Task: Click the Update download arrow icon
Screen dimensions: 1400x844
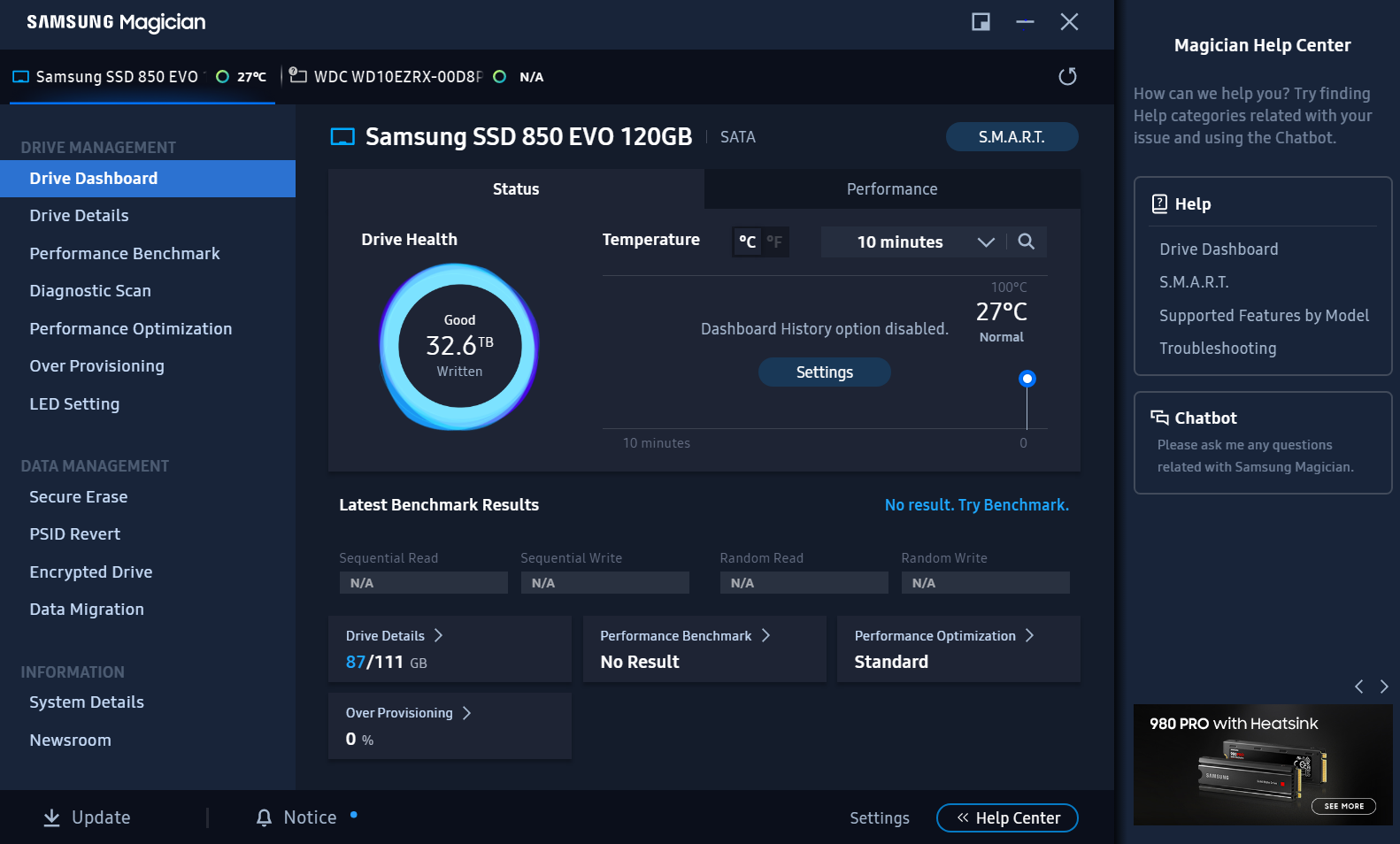Action: (x=52, y=817)
